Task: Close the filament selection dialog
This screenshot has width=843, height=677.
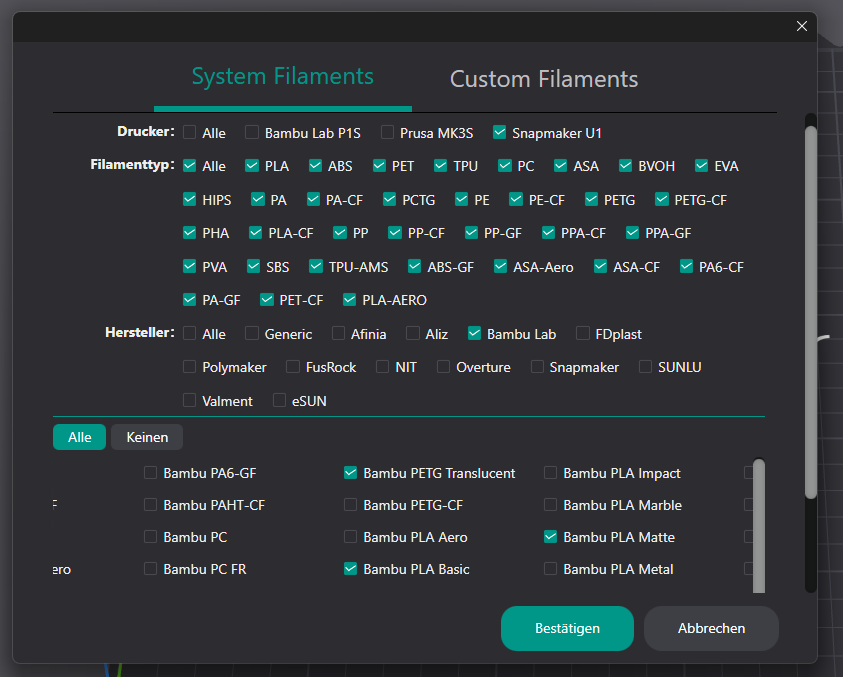Action: (801, 26)
